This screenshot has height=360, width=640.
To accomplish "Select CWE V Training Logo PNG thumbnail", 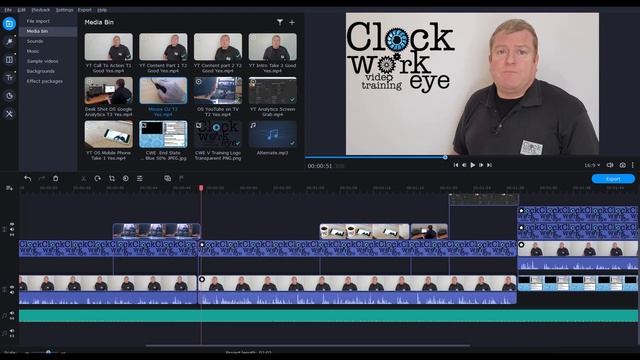I will [218, 134].
